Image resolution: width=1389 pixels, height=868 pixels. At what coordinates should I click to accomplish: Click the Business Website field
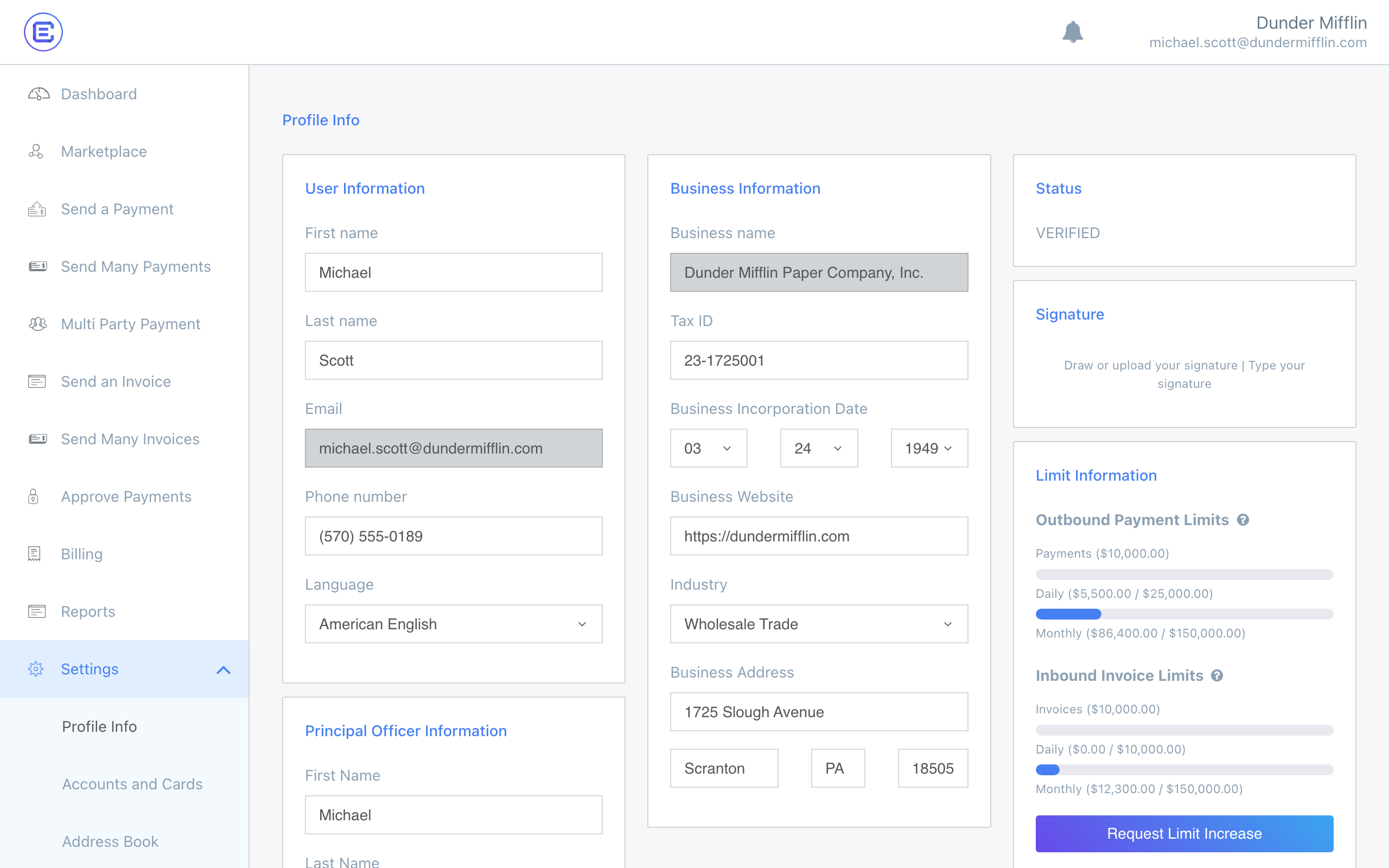818,536
